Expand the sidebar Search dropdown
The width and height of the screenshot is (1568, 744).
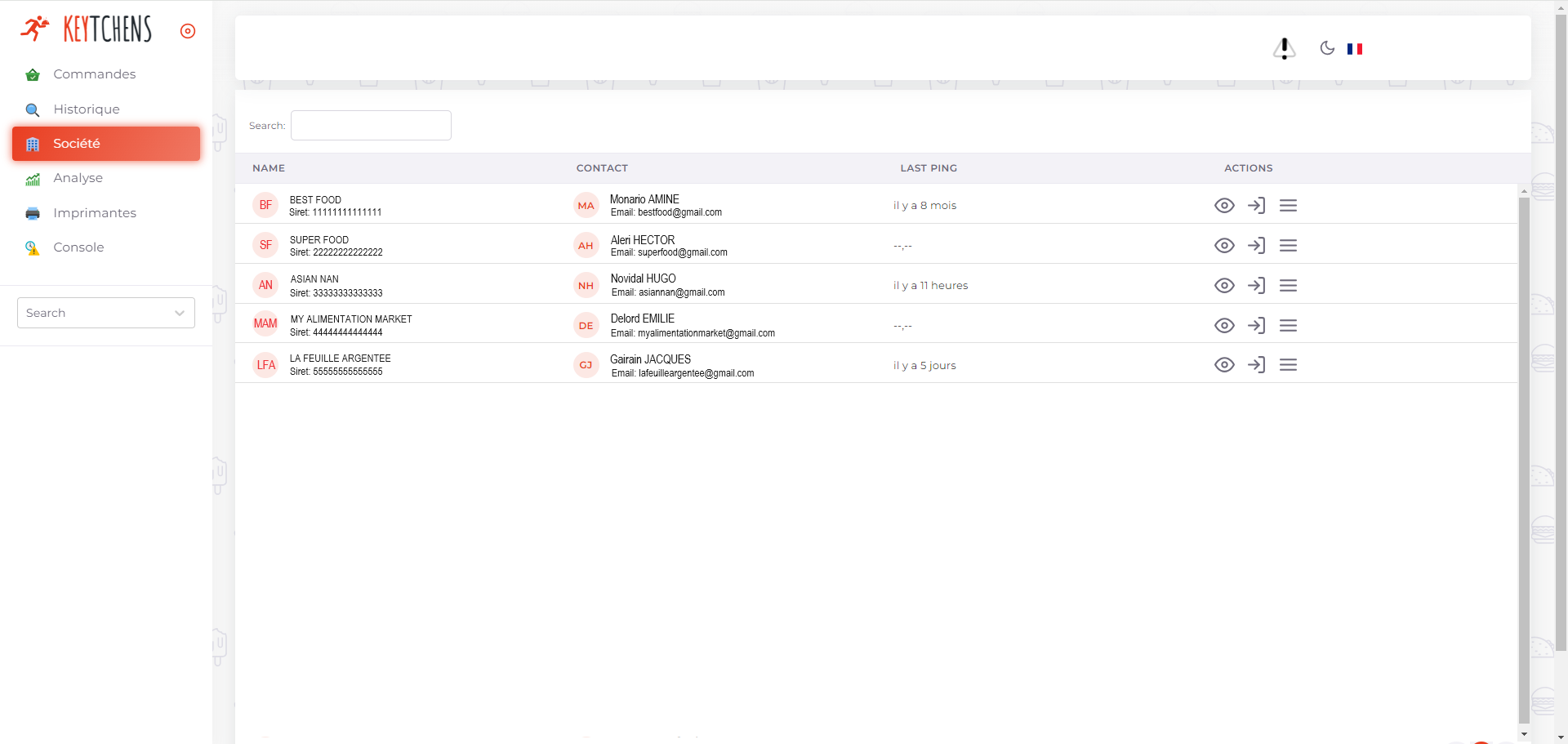[x=106, y=313]
